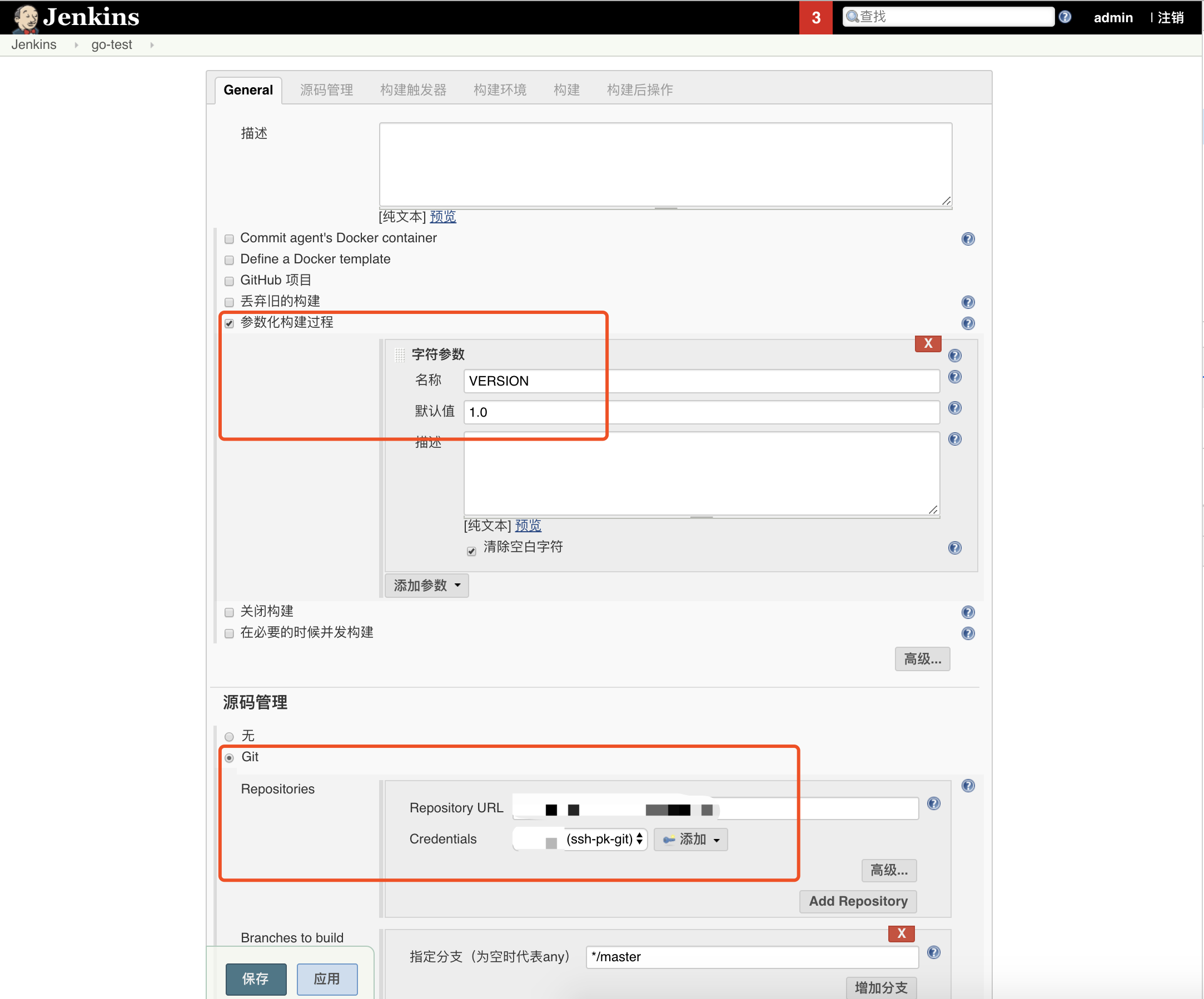Click the red notification badge showing 3
Image resolution: width=1204 pixels, height=999 pixels.
(815, 17)
